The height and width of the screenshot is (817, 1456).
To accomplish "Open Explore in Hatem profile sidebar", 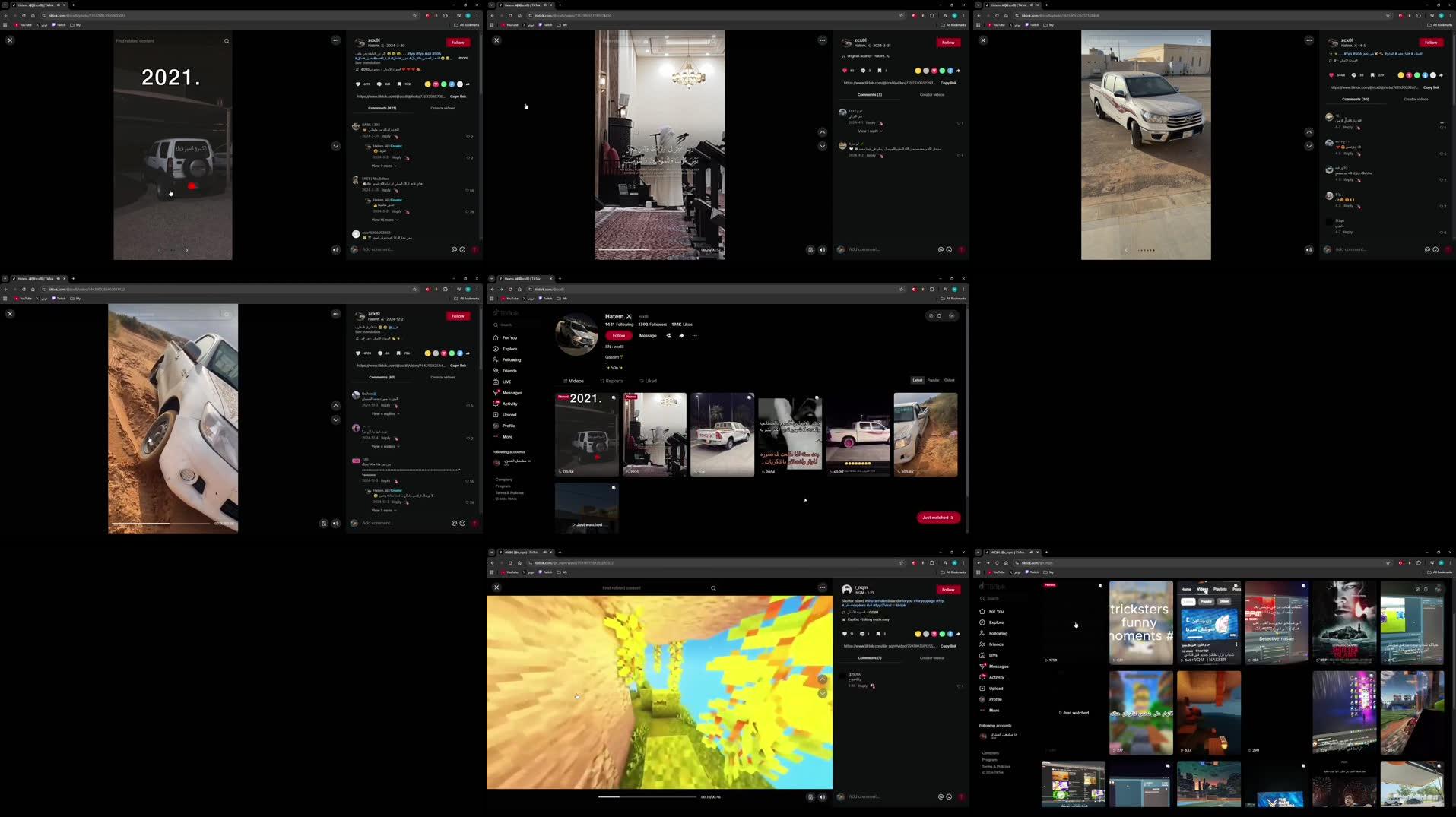I will tap(506, 349).
